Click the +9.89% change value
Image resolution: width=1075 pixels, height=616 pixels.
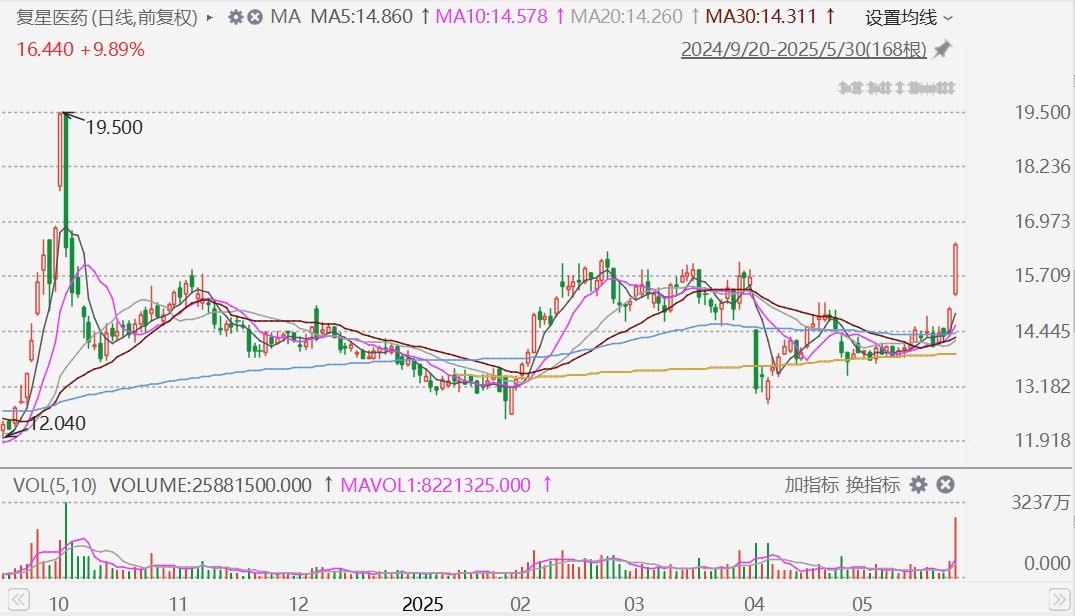point(112,49)
